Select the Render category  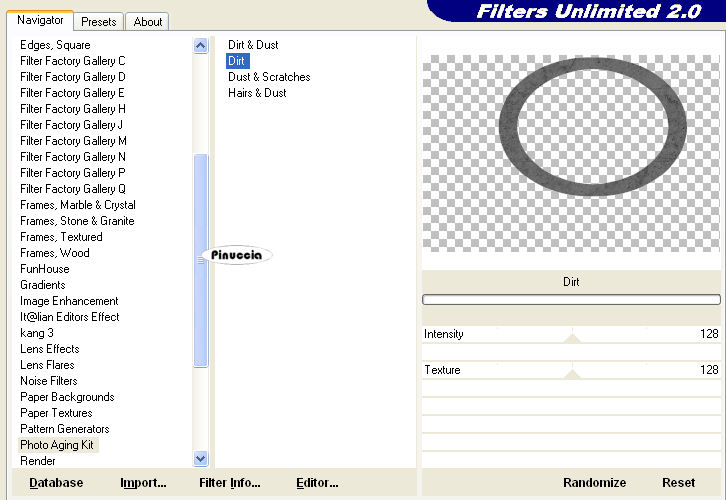(x=38, y=461)
